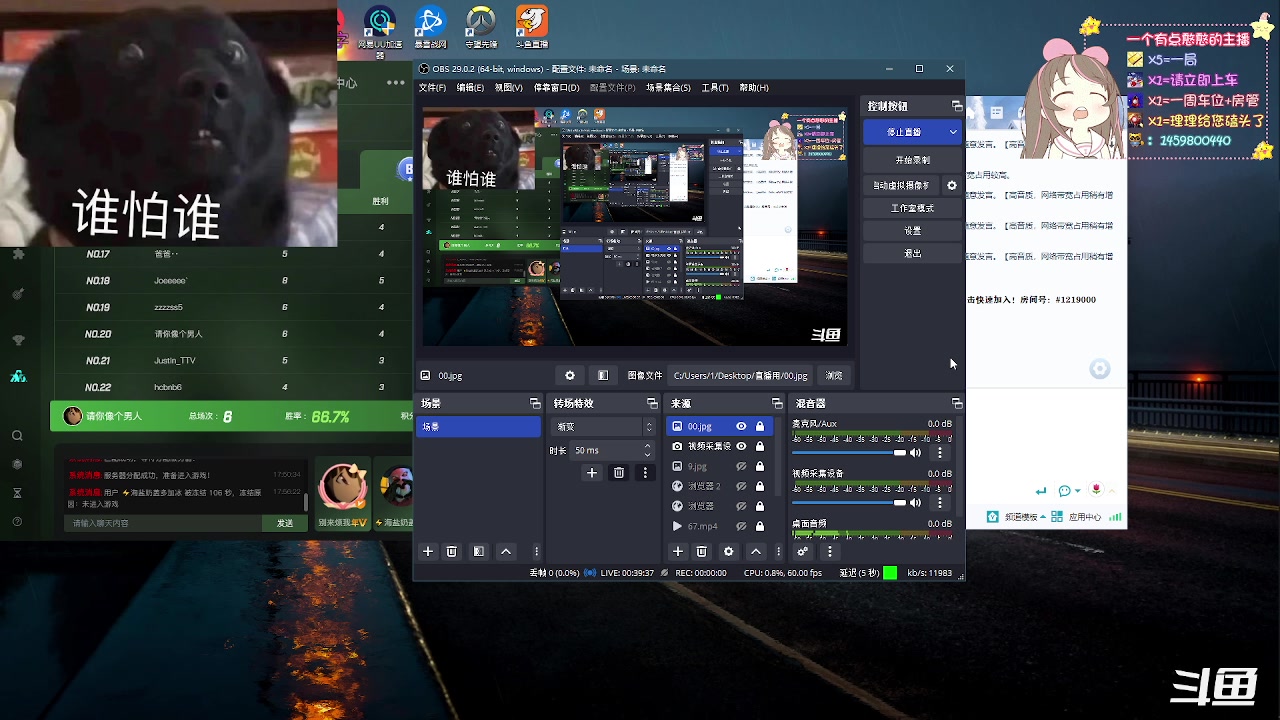The width and height of the screenshot is (1280, 720).
Task: Undock the 控制按钮 panel
Action: (956, 106)
